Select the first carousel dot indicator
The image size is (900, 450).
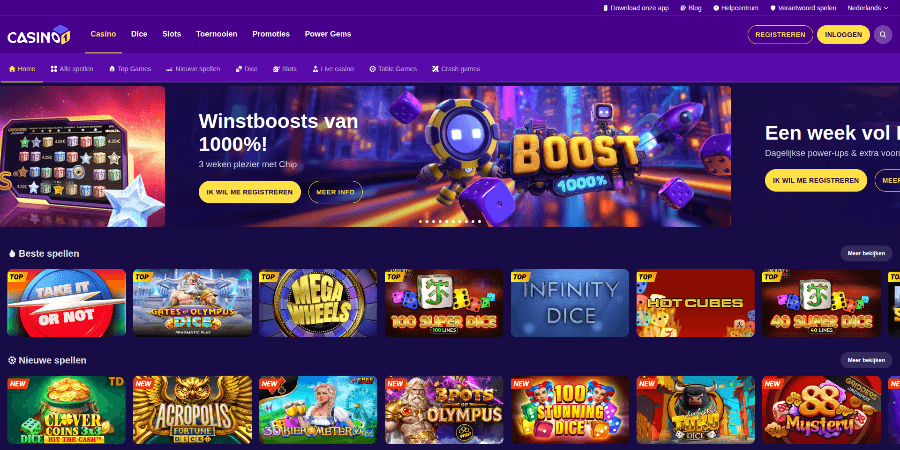pos(420,221)
